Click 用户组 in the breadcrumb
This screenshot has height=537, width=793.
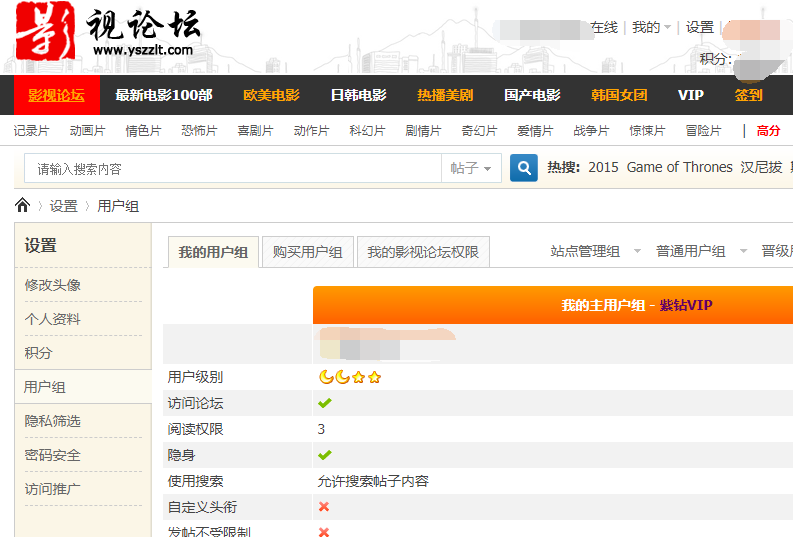pyautogui.click(x=118, y=206)
